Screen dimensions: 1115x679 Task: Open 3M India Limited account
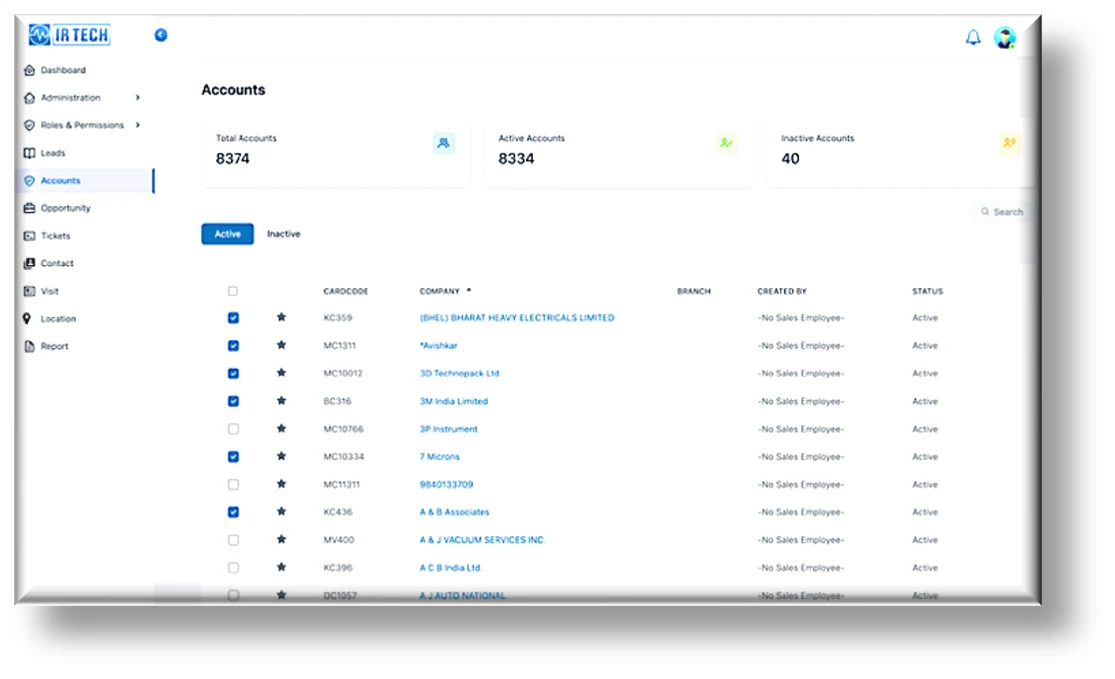tap(454, 401)
